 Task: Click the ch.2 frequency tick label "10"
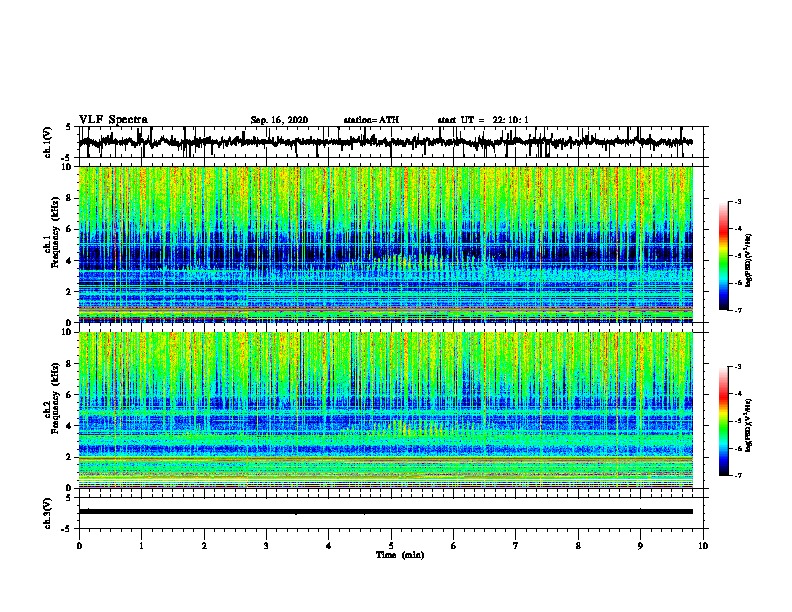tap(67, 332)
